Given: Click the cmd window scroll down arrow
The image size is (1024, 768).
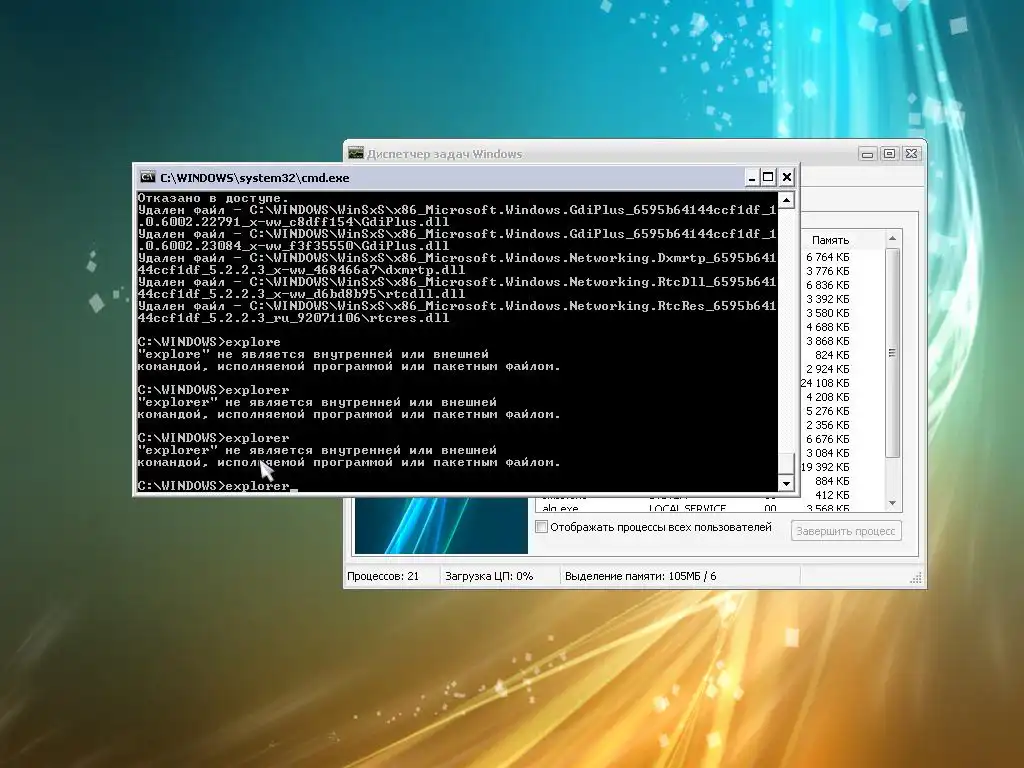Looking at the screenshot, I should coord(786,483).
